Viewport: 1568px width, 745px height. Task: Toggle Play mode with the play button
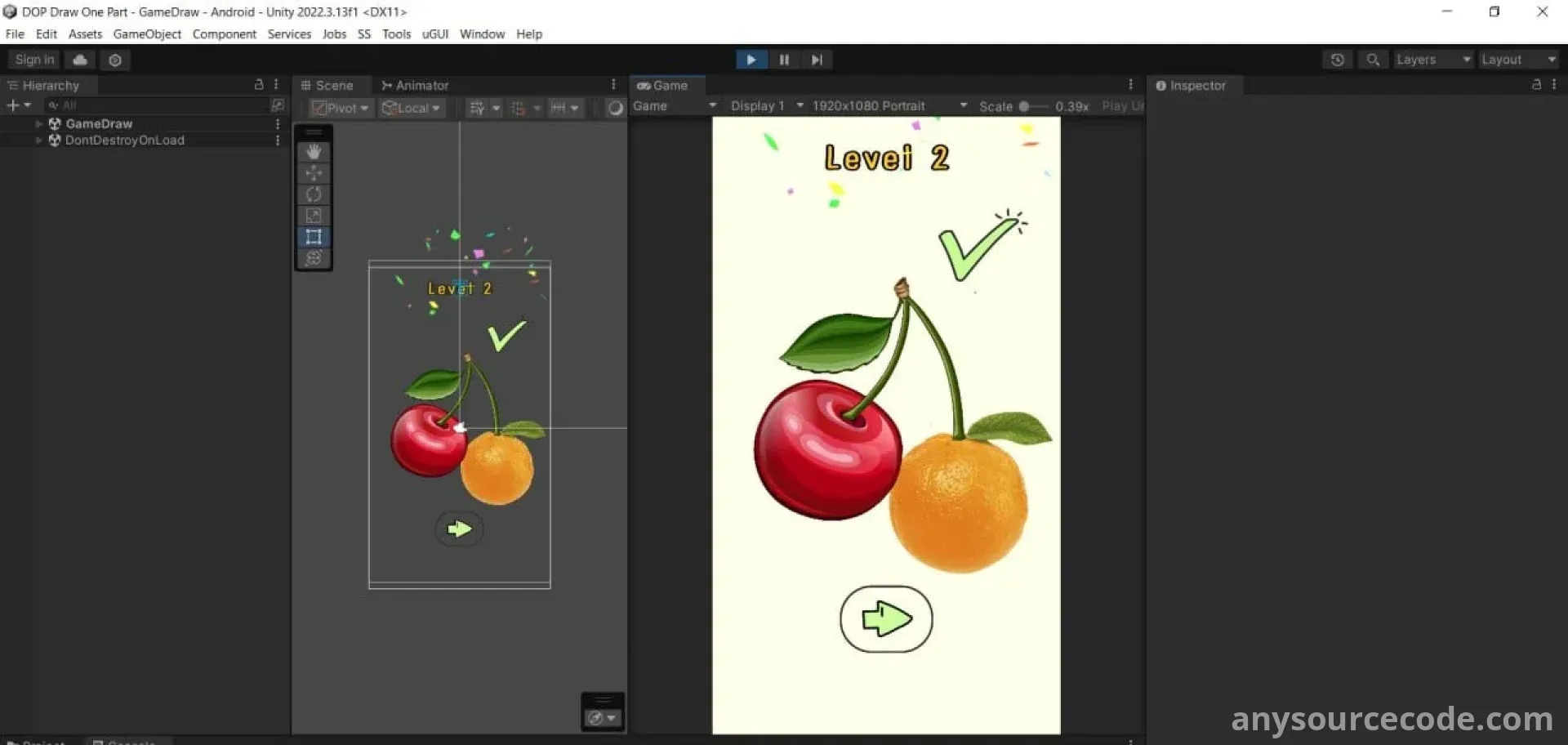pos(751,60)
